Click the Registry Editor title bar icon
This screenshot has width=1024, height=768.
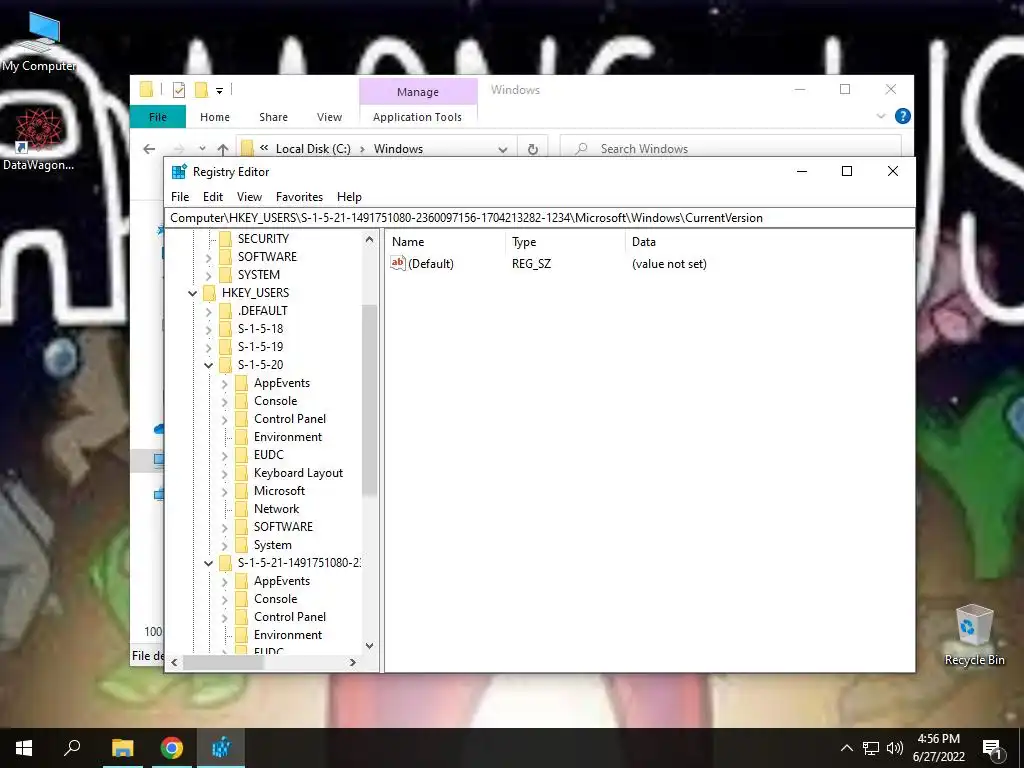[x=179, y=172]
